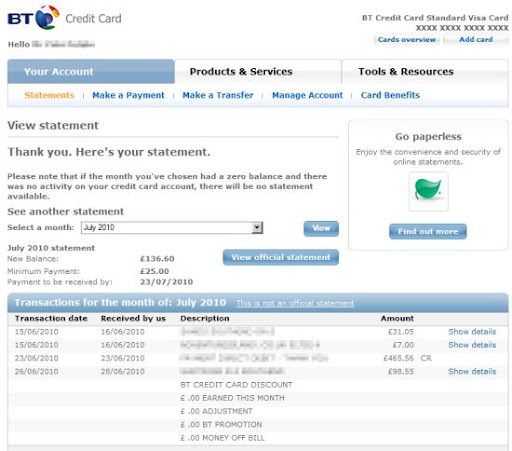Click the 'Credit Card' title beside the logo
Screen dimensions: 512x451
coord(93,19)
